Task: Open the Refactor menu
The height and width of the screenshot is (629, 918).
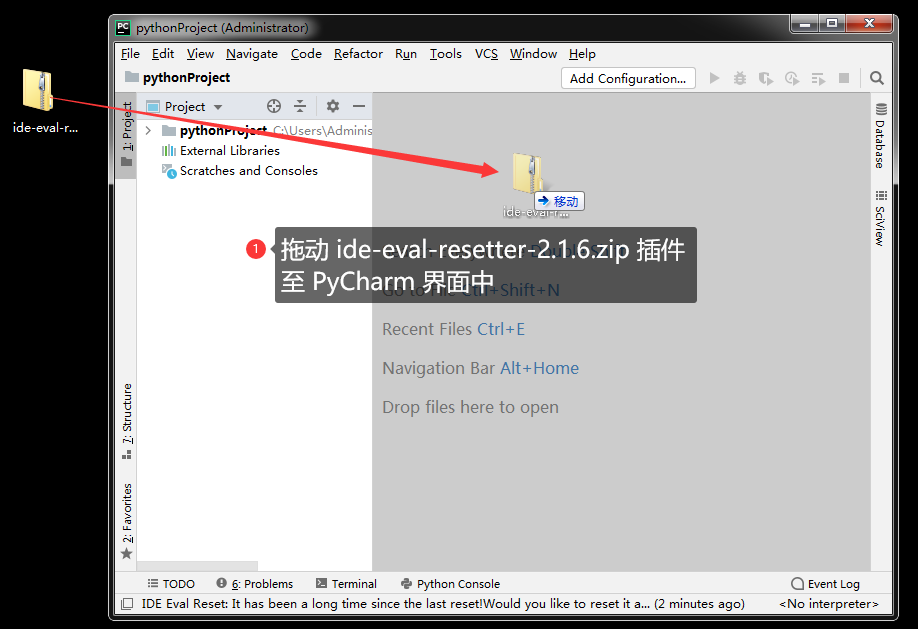Action: (358, 54)
